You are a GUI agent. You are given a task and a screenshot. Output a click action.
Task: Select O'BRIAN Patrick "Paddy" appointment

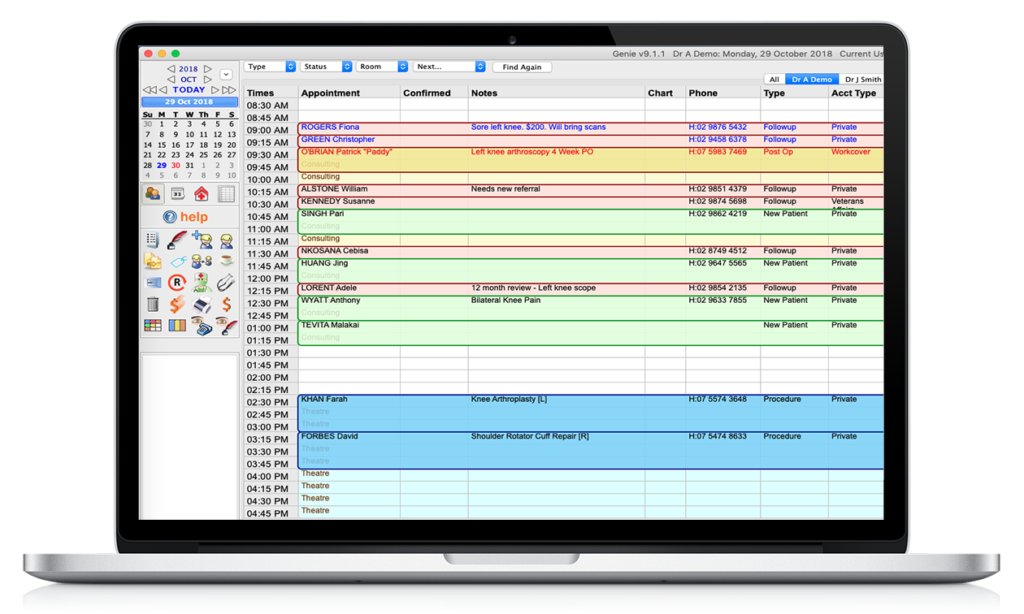point(590,159)
